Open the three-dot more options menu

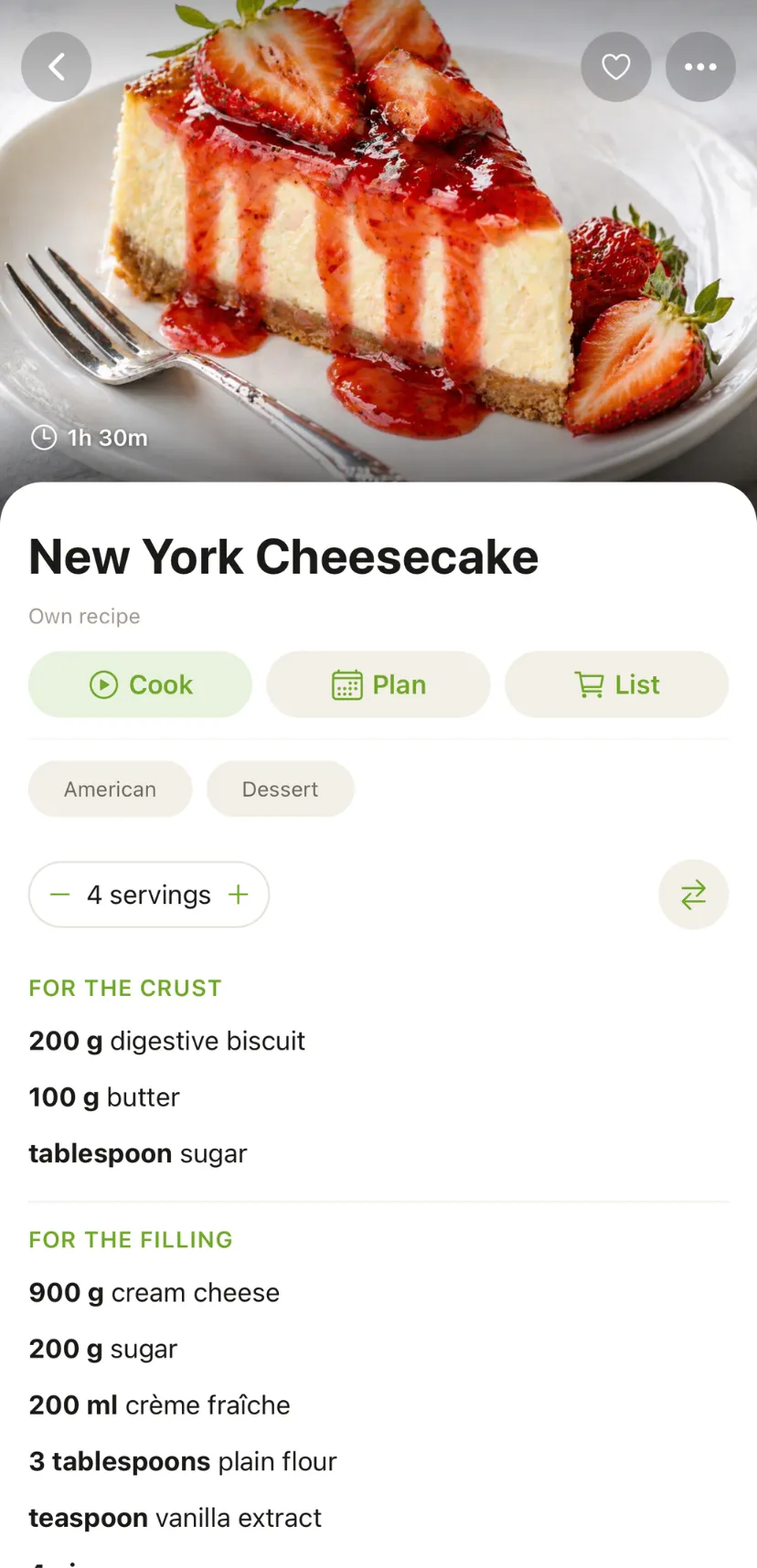700,67
